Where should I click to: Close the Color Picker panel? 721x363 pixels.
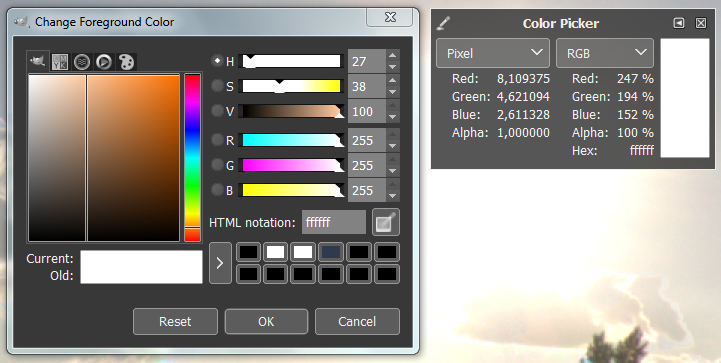click(701, 23)
